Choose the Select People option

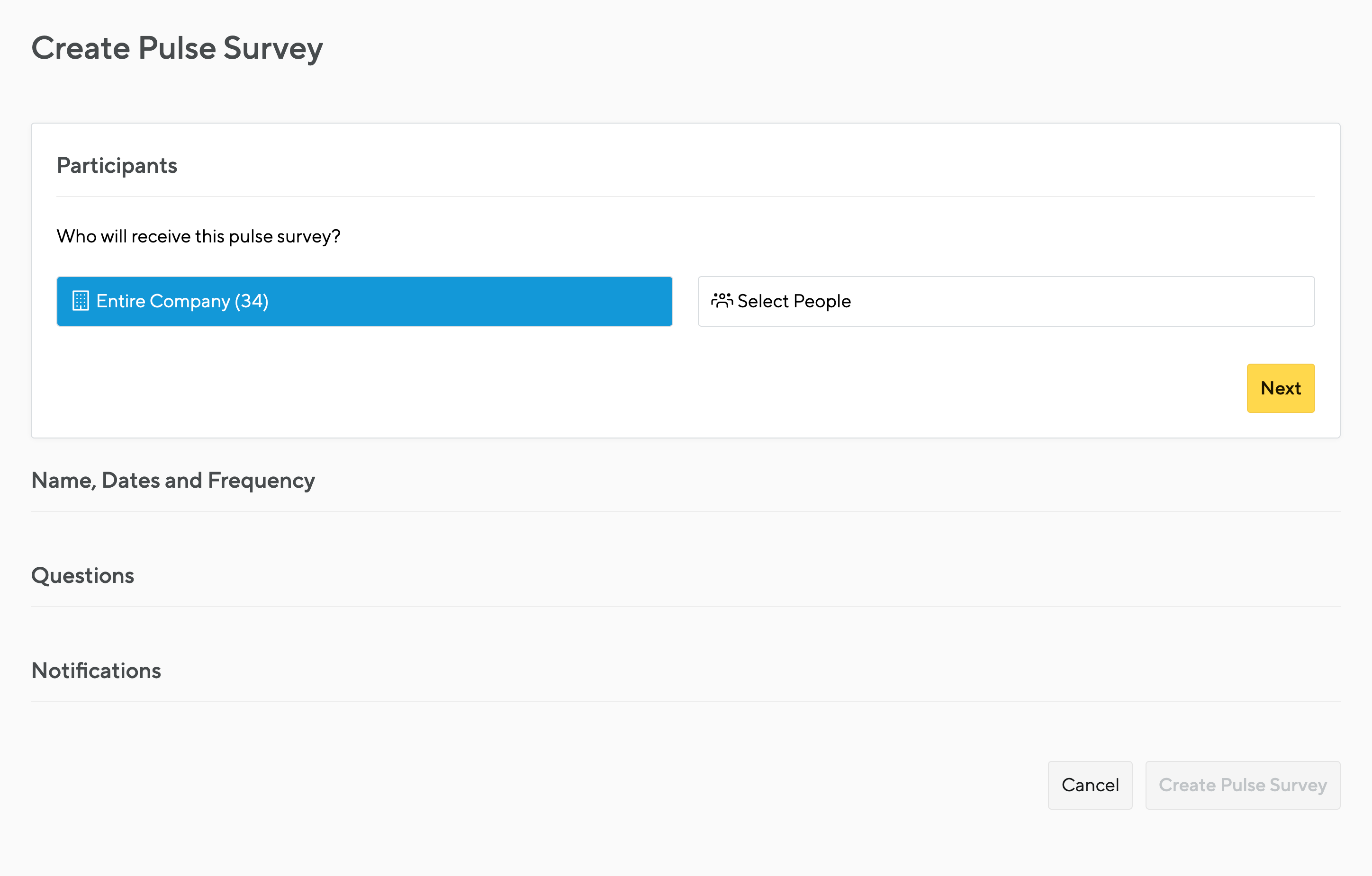point(1006,301)
